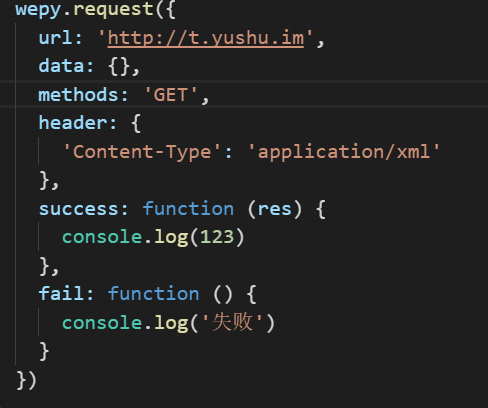Click the success callback key
The height and width of the screenshot is (408, 488).
(78, 209)
